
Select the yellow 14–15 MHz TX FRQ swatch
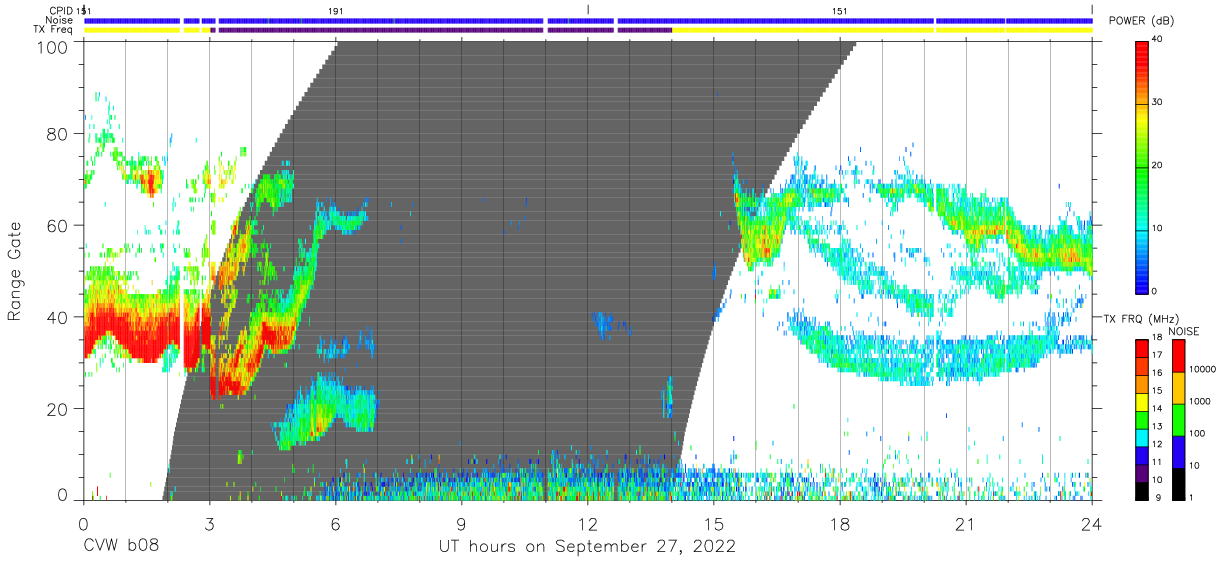[x=1143, y=400]
